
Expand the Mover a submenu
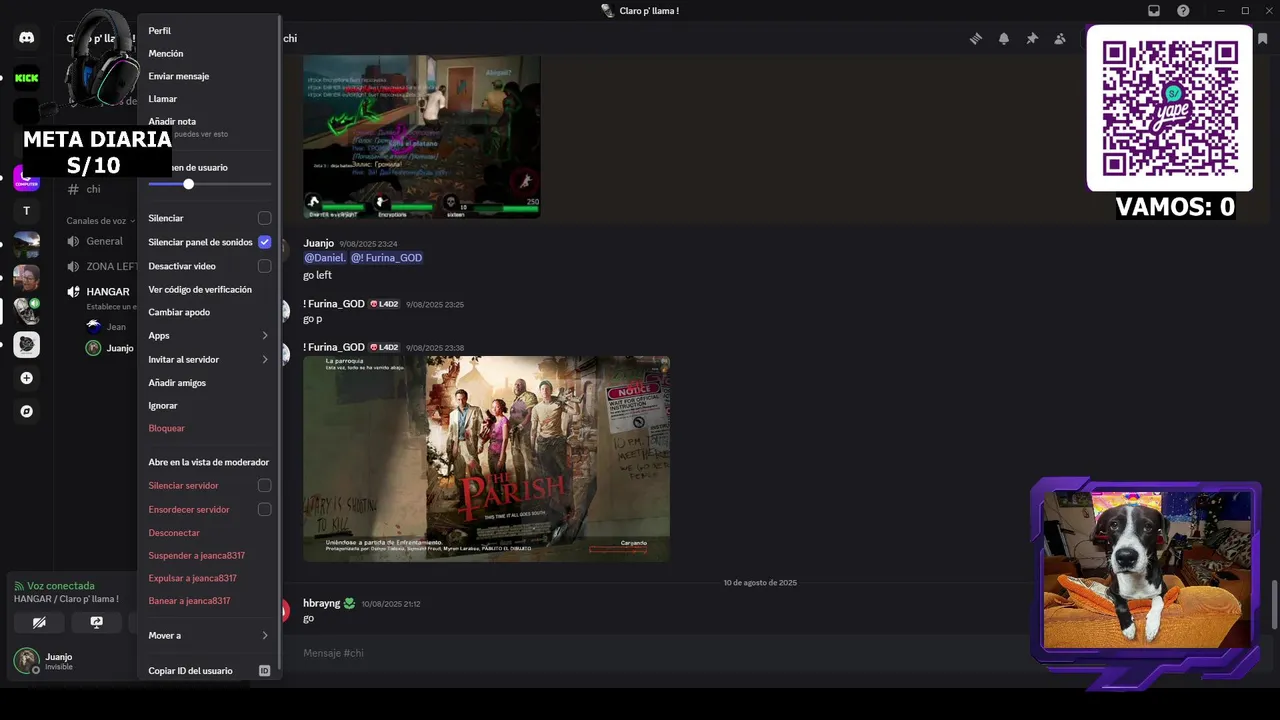[x=208, y=635]
